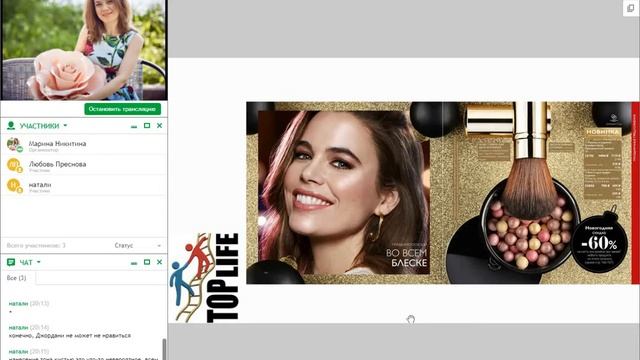
Task: Maximize the ЧАТ panel
Action: click(x=147, y=262)
